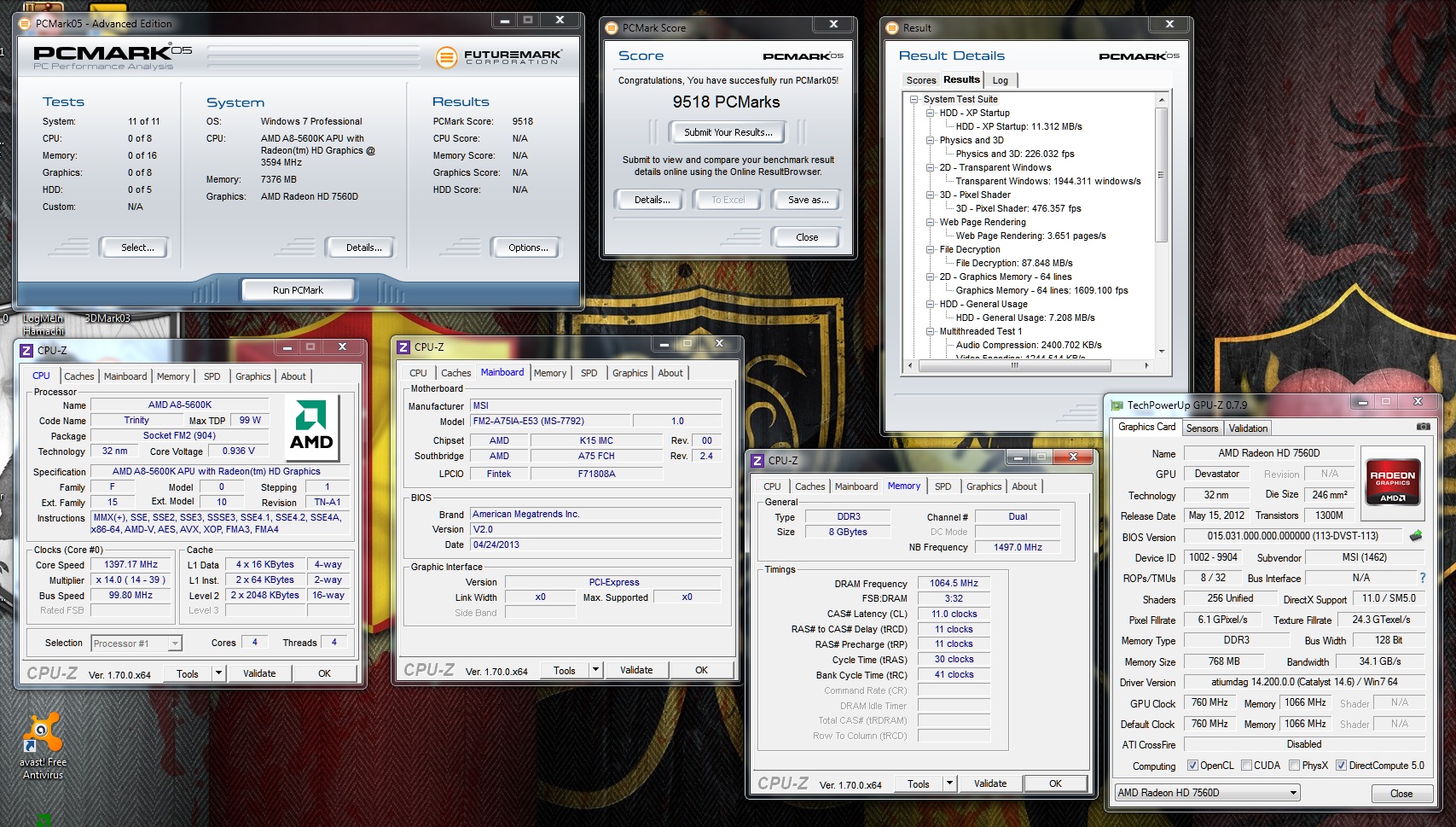Click the scroll down arrow in Result tree
The image size is (1456, 827).
click(x=1161, y=351)
